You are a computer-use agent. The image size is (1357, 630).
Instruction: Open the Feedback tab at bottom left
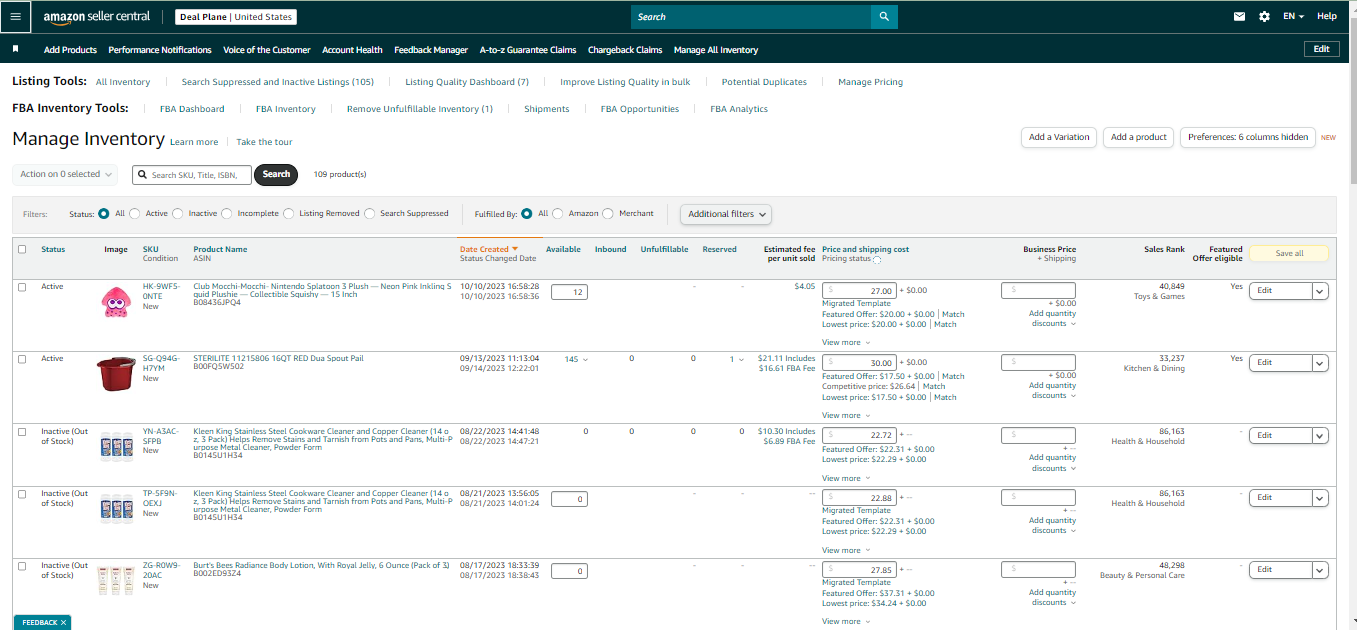40,622
